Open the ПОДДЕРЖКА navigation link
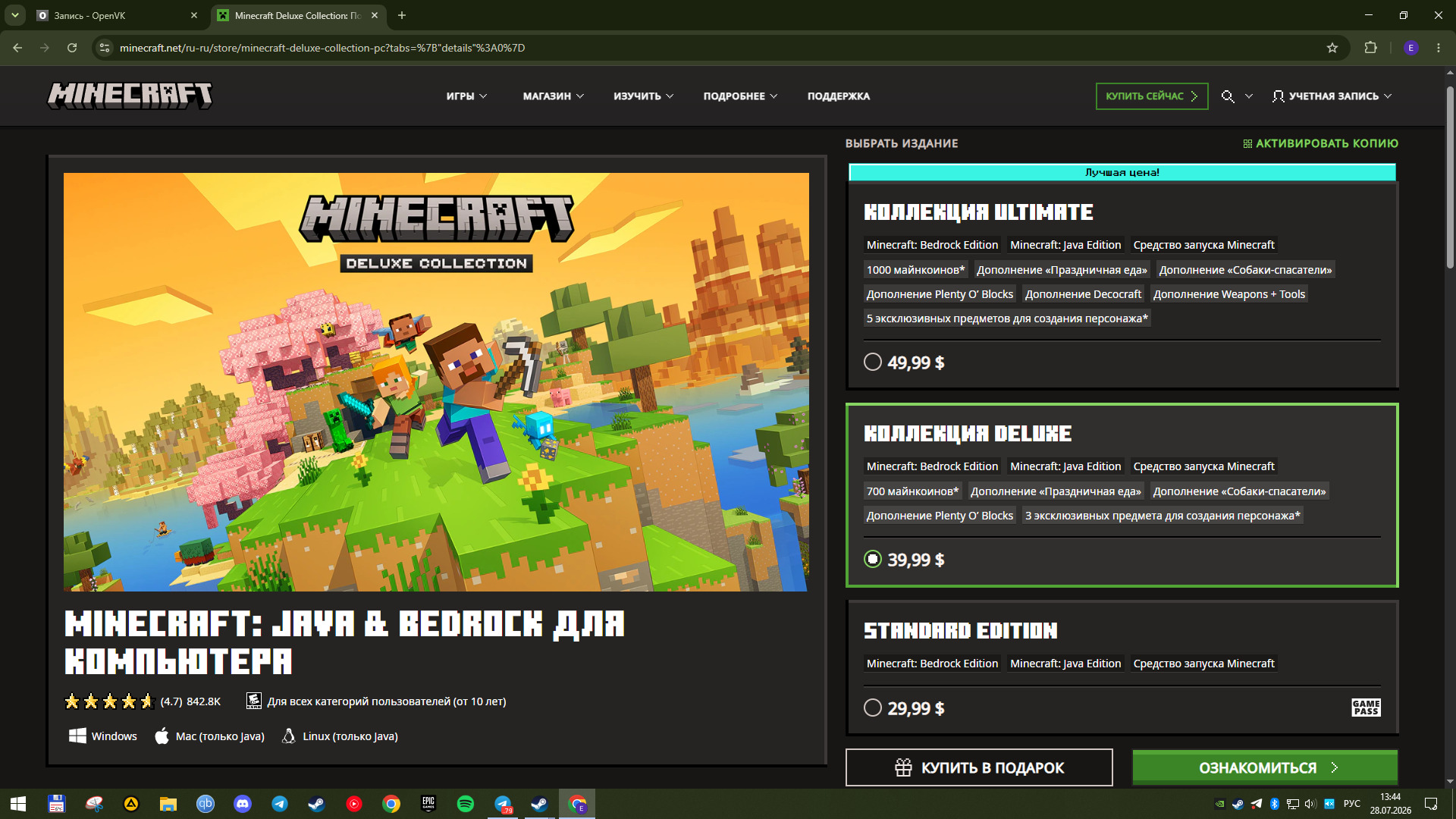The height and width of the screenshot is (819, 1456). 839,96
